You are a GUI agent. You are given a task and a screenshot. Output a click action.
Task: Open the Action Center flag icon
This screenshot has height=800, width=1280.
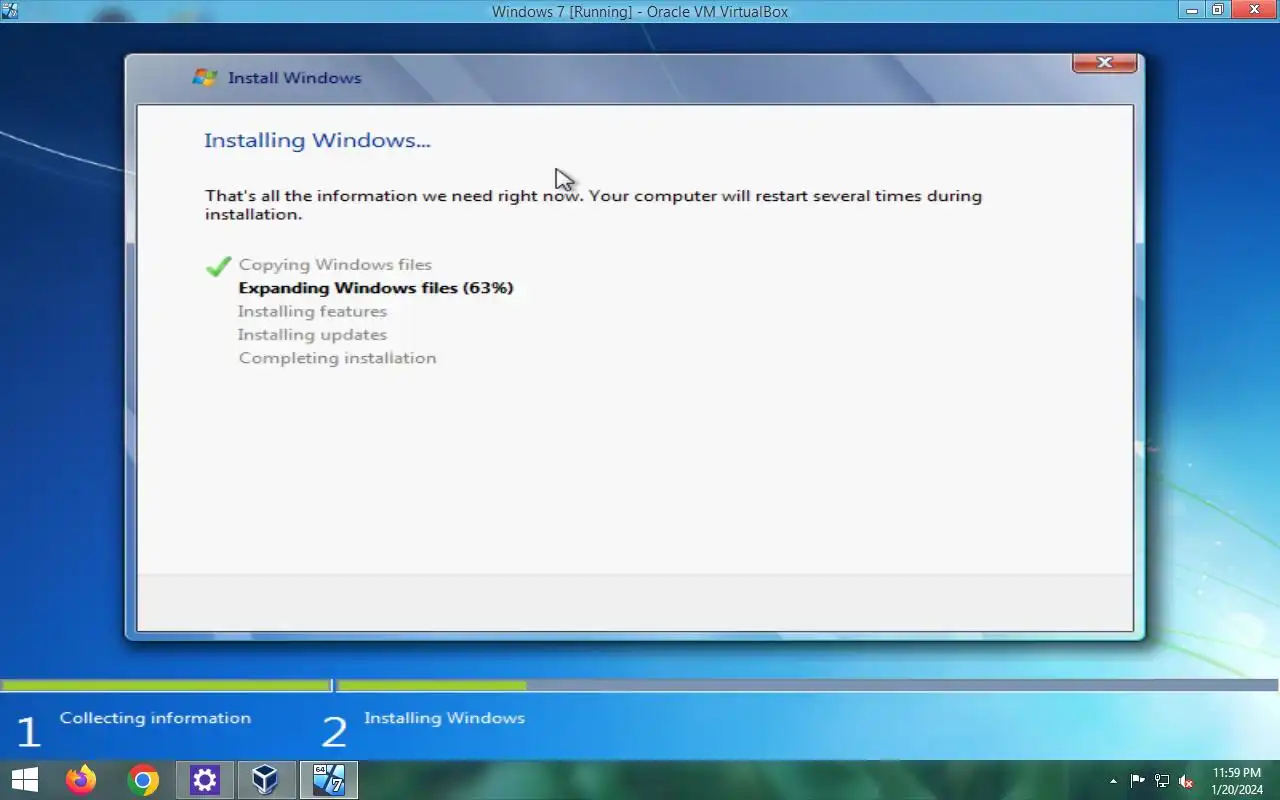click(x=1138, y=781)
